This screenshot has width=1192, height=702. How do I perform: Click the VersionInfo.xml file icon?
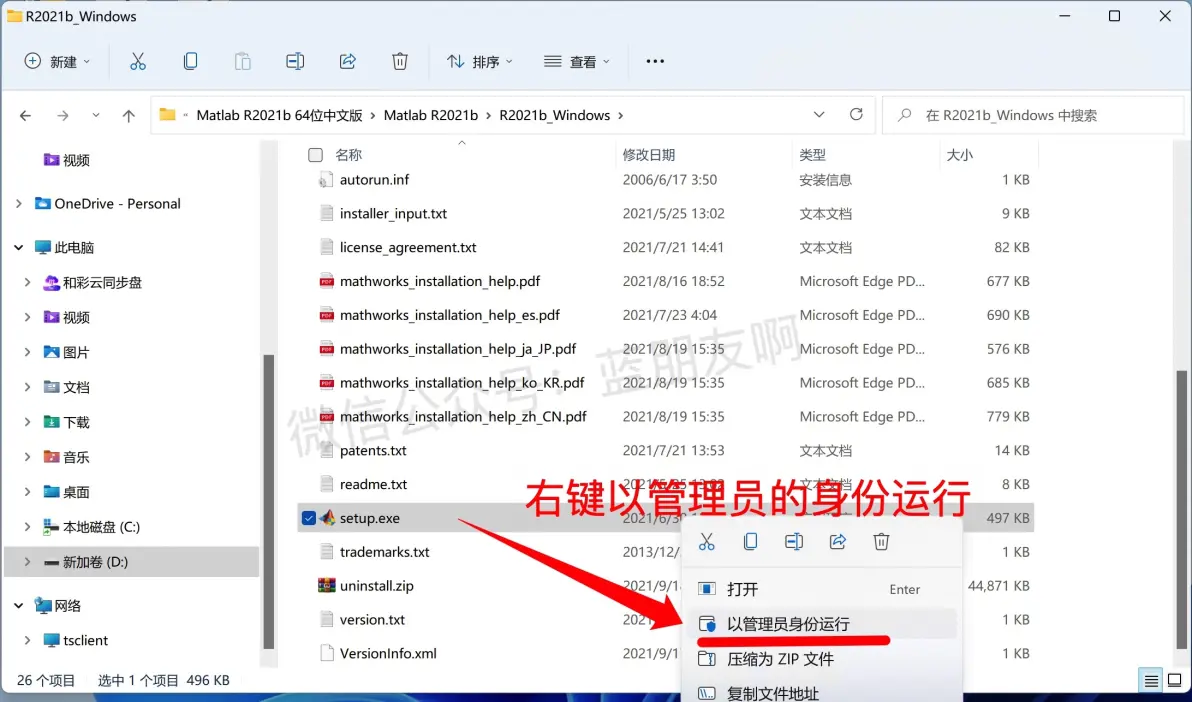[x=327, y=653]
